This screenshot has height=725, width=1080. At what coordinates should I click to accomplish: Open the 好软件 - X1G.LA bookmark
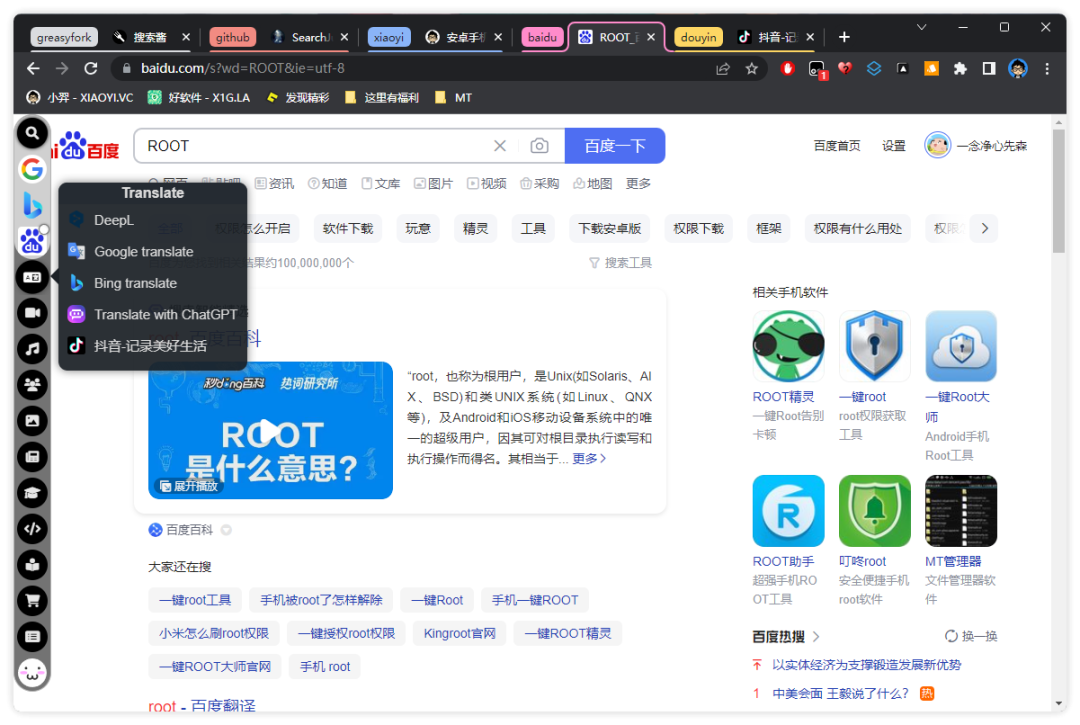pos(198,98)
